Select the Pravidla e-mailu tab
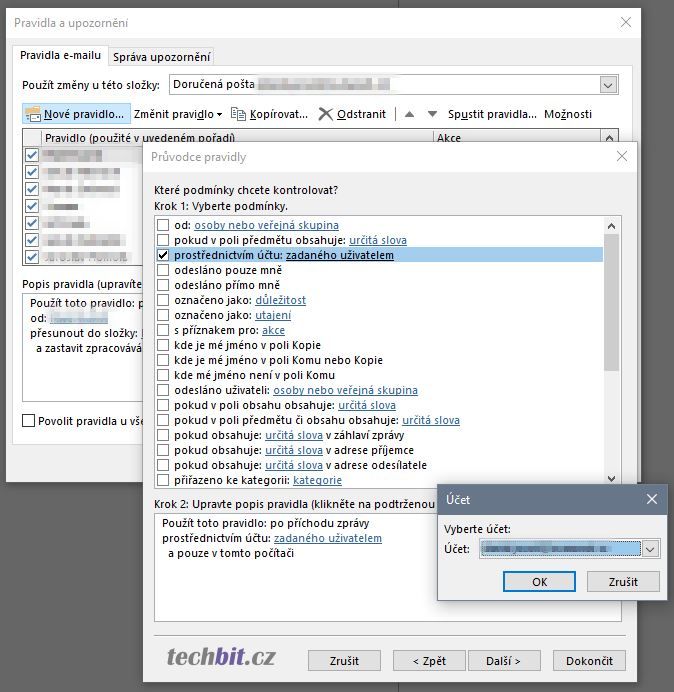This screenshot has height=692, width=674. tap(61, 55)
